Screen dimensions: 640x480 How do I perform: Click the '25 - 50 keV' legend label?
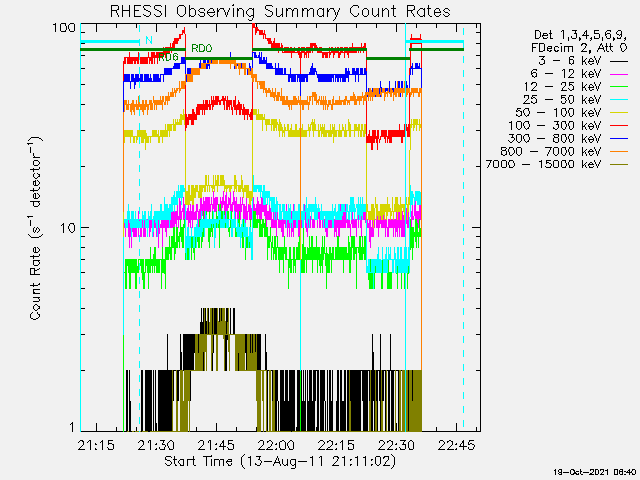click(x=562, y=100)
